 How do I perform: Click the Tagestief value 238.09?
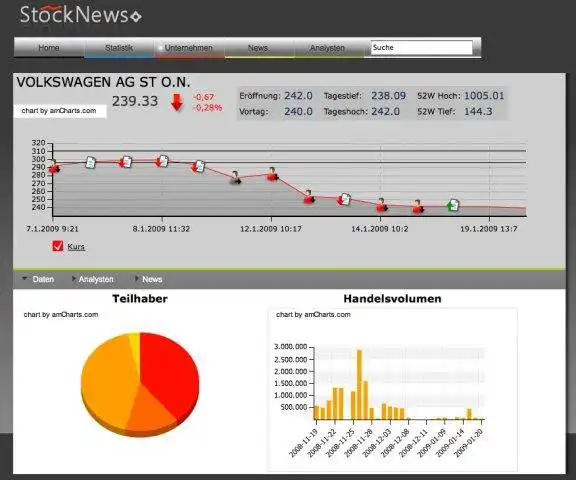[x=388, y=95]
